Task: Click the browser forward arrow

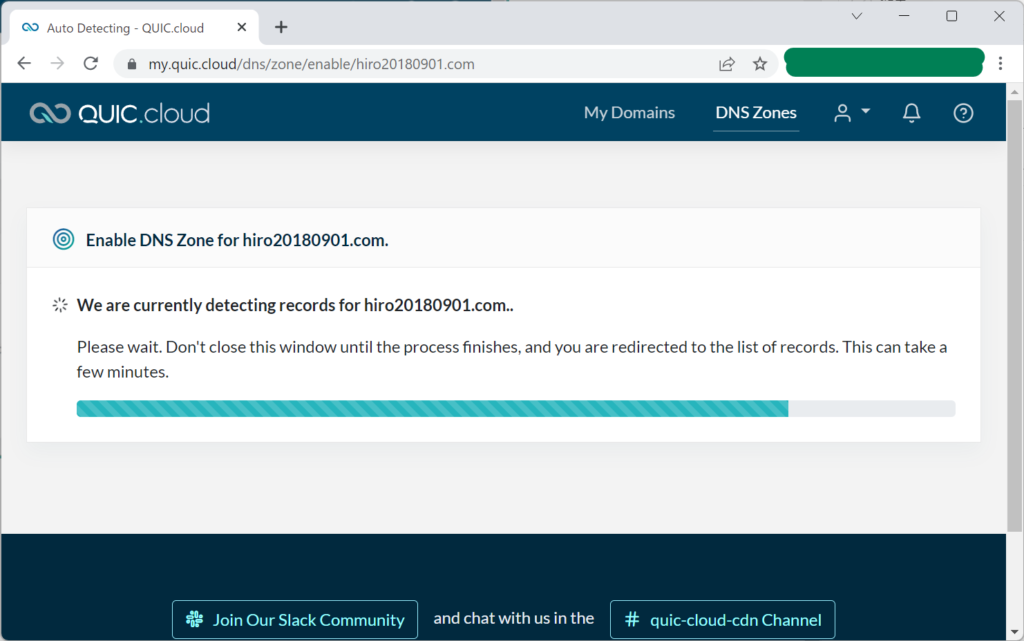Action: pos(57,63)
